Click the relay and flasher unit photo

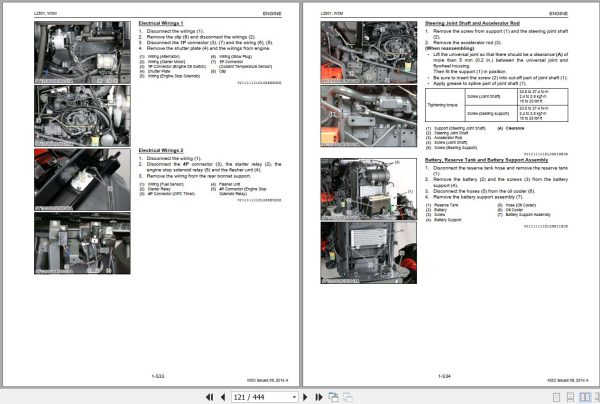click(82, 243)
